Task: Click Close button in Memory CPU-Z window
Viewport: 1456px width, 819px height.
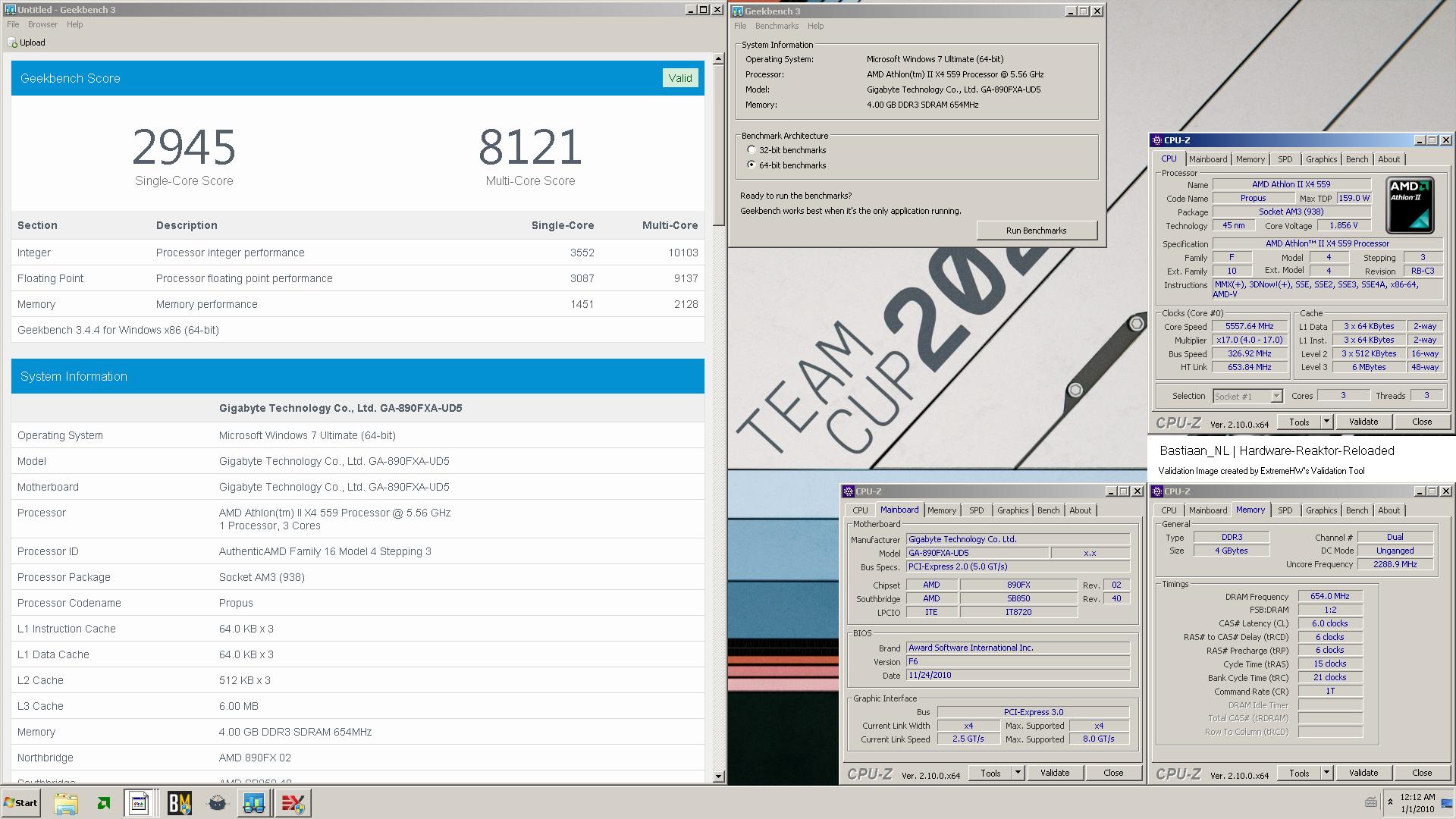Action: pos(1421,773)
